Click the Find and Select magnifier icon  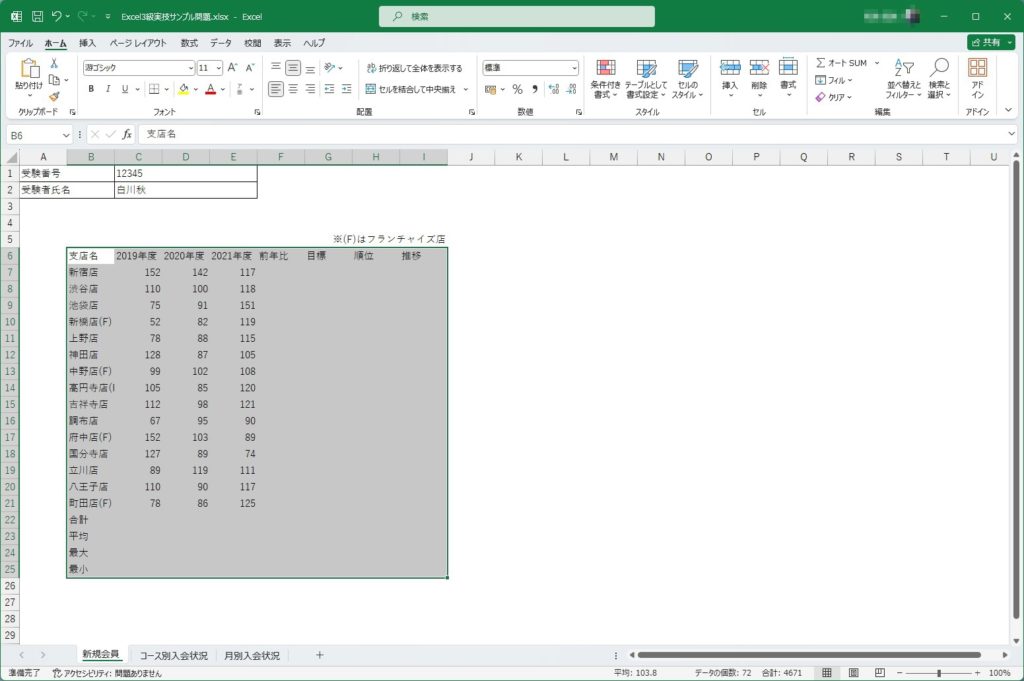point(939,68)
